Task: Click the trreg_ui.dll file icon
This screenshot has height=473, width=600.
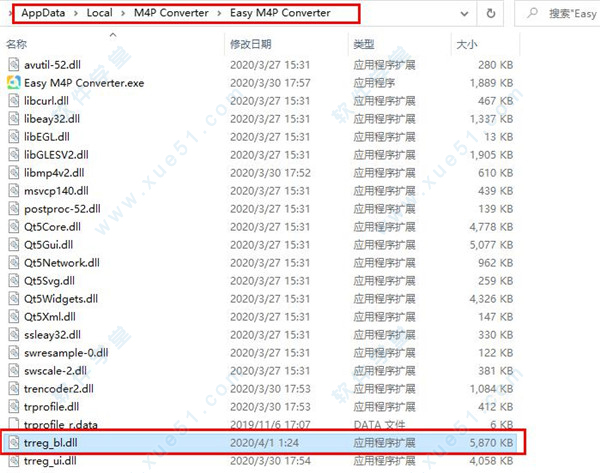Action: (14, 460)
